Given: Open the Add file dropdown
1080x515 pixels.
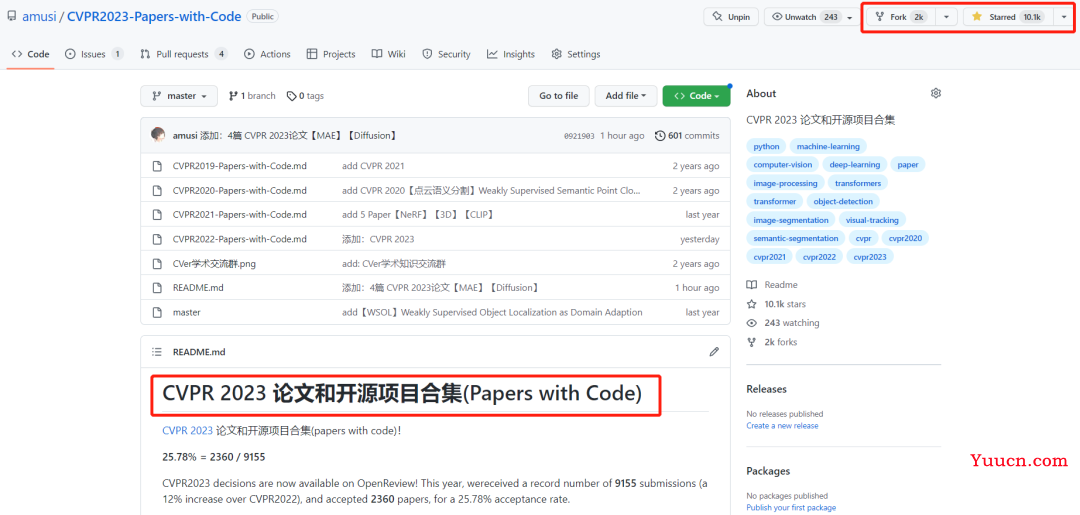Looking at the screenshot, I should (x=625, y=96).
